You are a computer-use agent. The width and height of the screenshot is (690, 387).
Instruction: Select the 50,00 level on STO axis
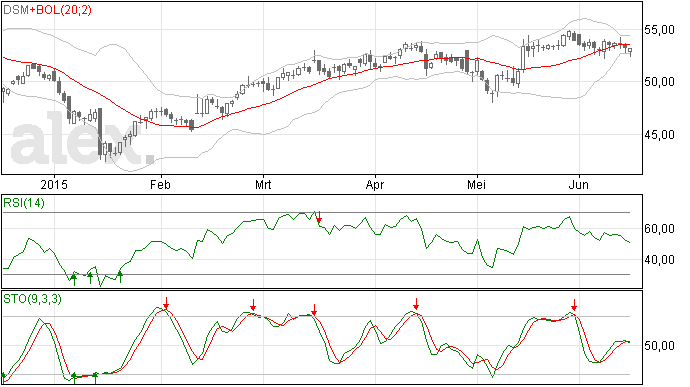[x=659, y=346]
